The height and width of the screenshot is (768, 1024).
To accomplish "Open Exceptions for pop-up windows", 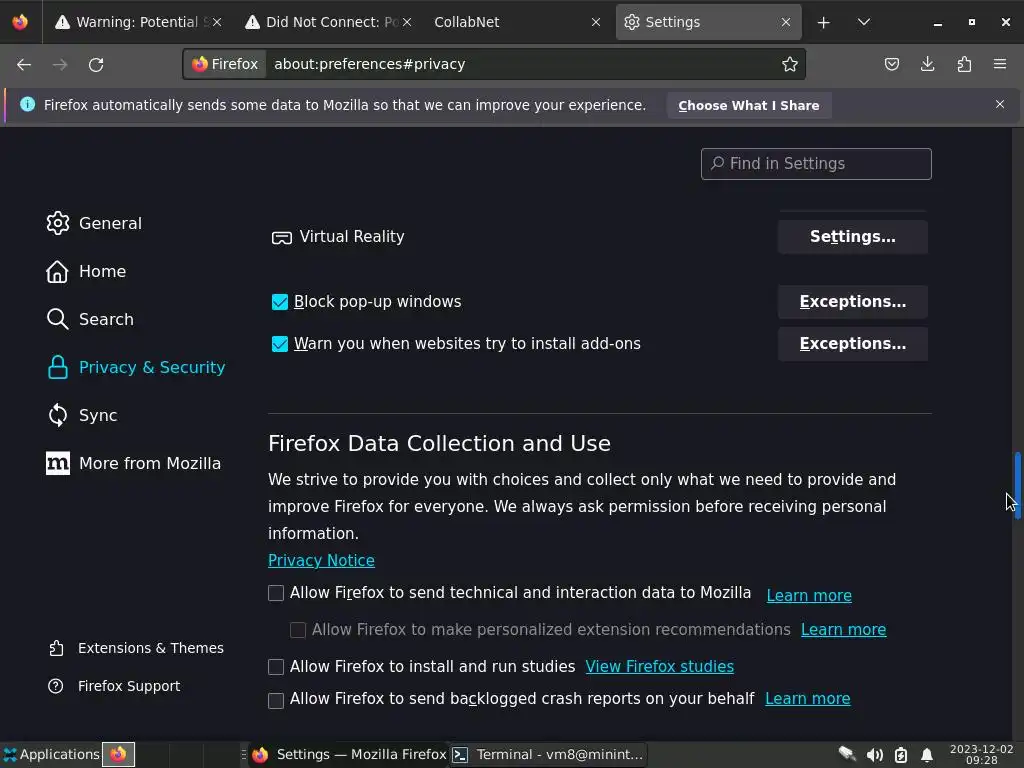I will pyautogui.click(x=852, y=302).
